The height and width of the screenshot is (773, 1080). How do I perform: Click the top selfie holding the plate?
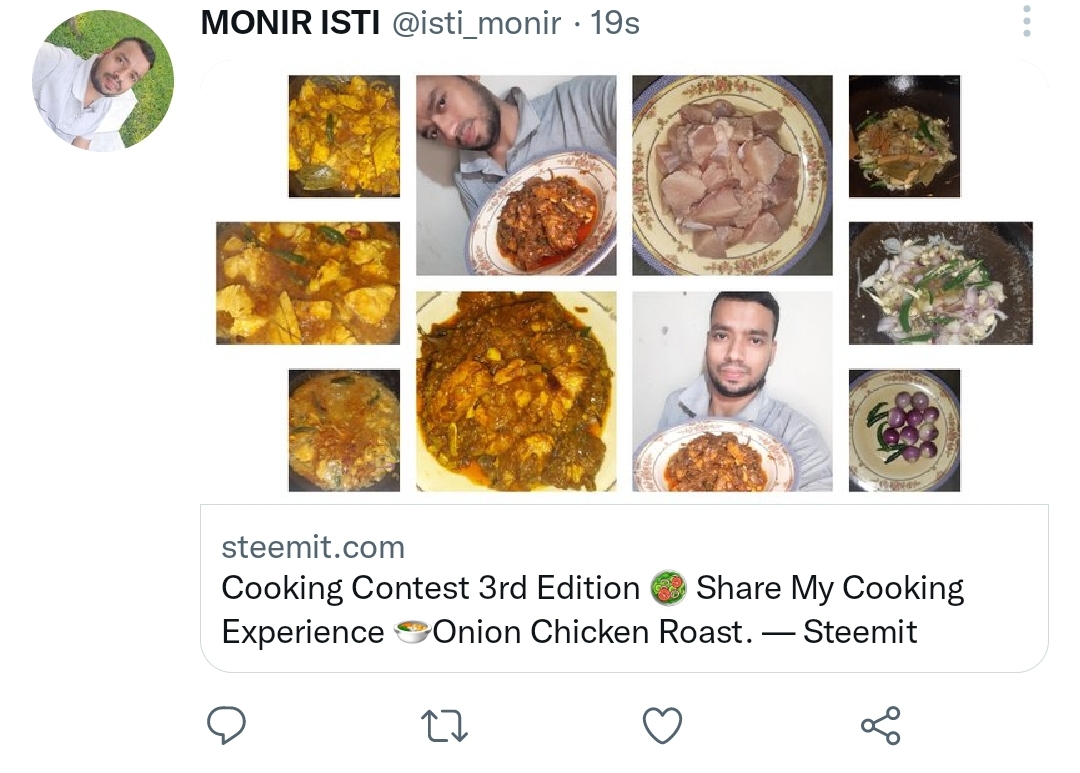click(516, 175)
